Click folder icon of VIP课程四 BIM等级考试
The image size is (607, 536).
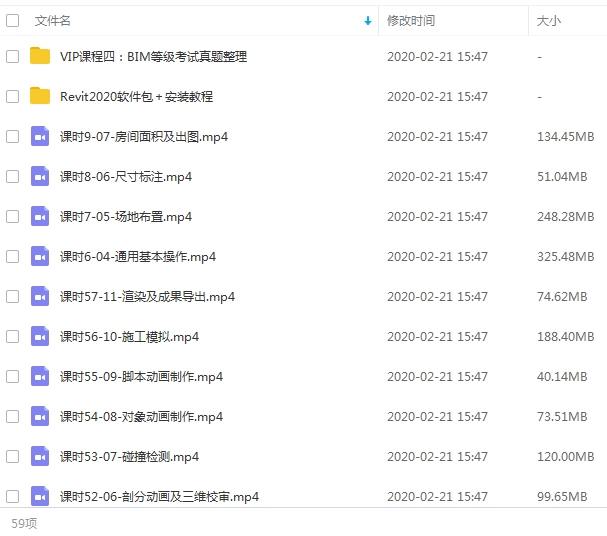click(40, 56)
